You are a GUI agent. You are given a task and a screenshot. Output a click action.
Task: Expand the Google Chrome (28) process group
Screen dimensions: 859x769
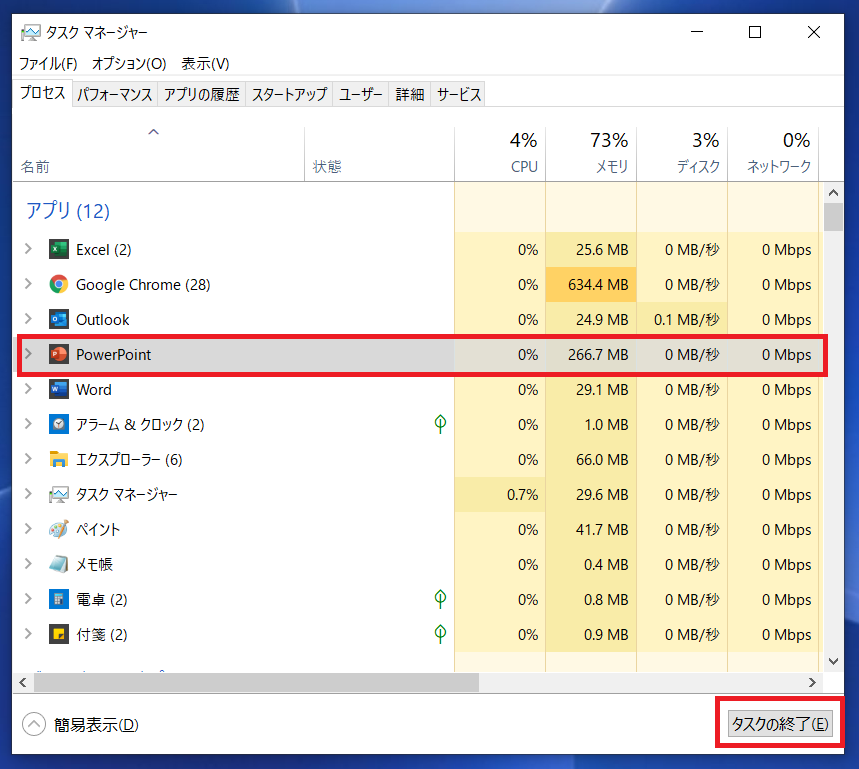click(x=28, y=285)
